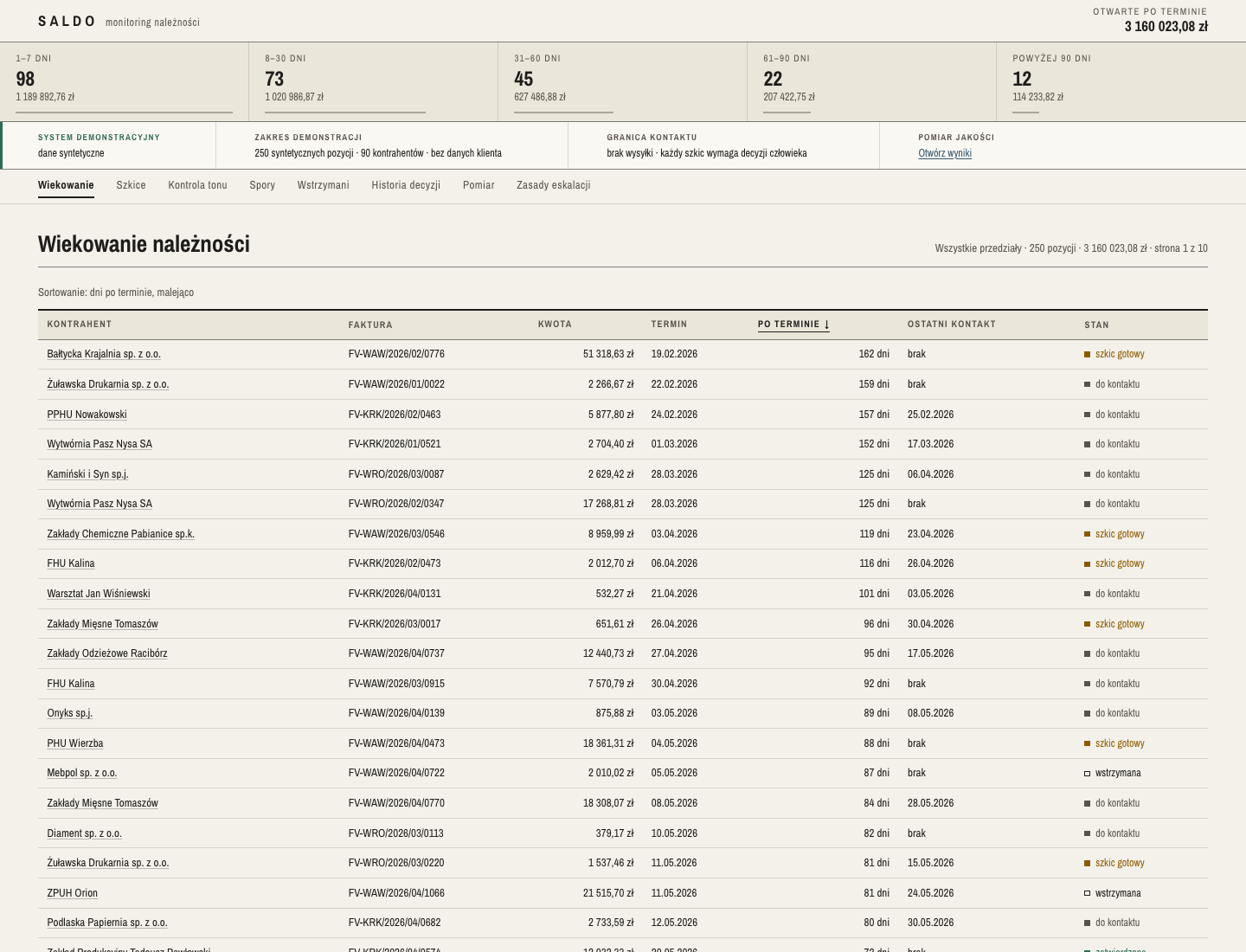
Task: Open the Kontrola tonu tab
Action: (197, 185)
